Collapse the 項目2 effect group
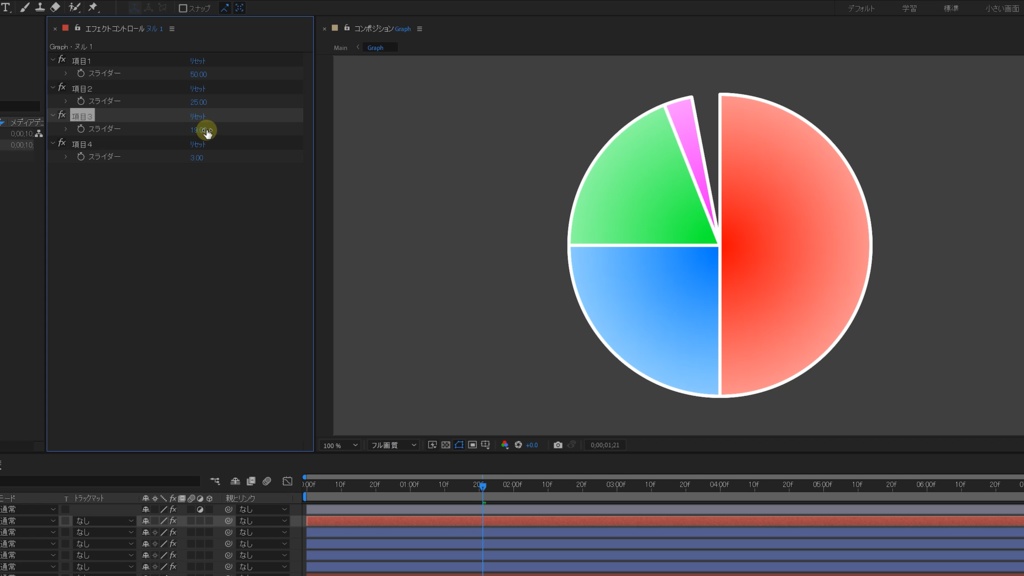This screenshot has width=1024, height=576. coord(53,88)
